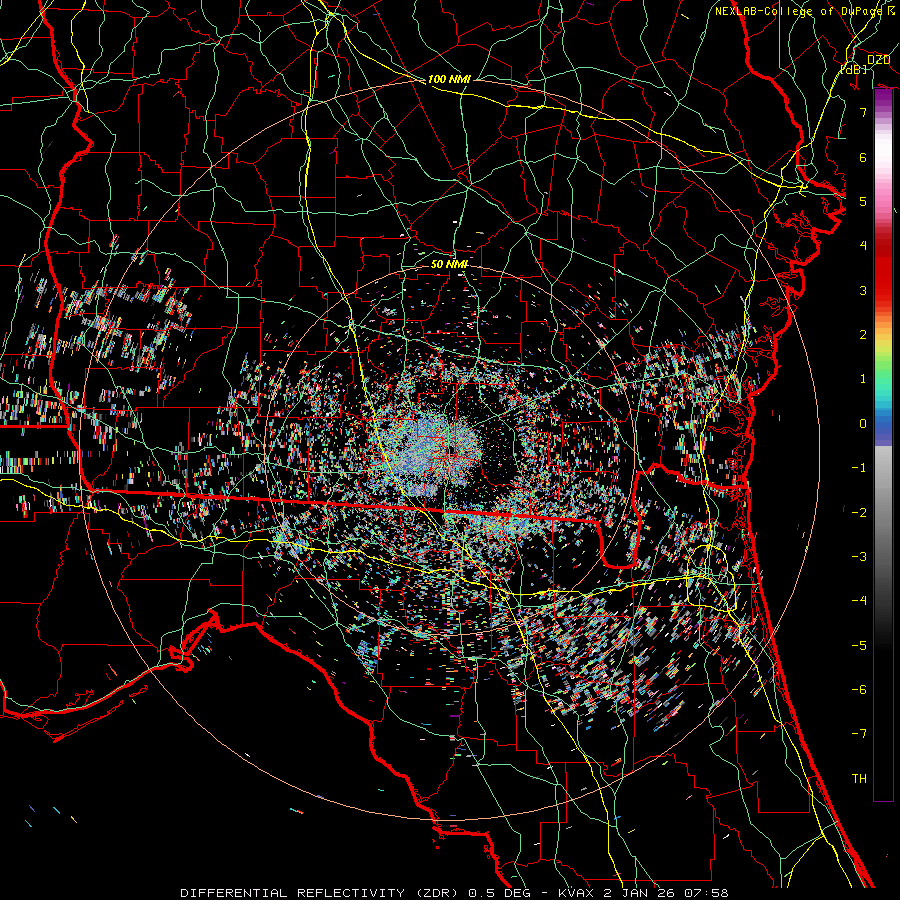Viewport: 900px width, 900px height.
Task: Click the TH threshold label on scale
Action: 859,779
